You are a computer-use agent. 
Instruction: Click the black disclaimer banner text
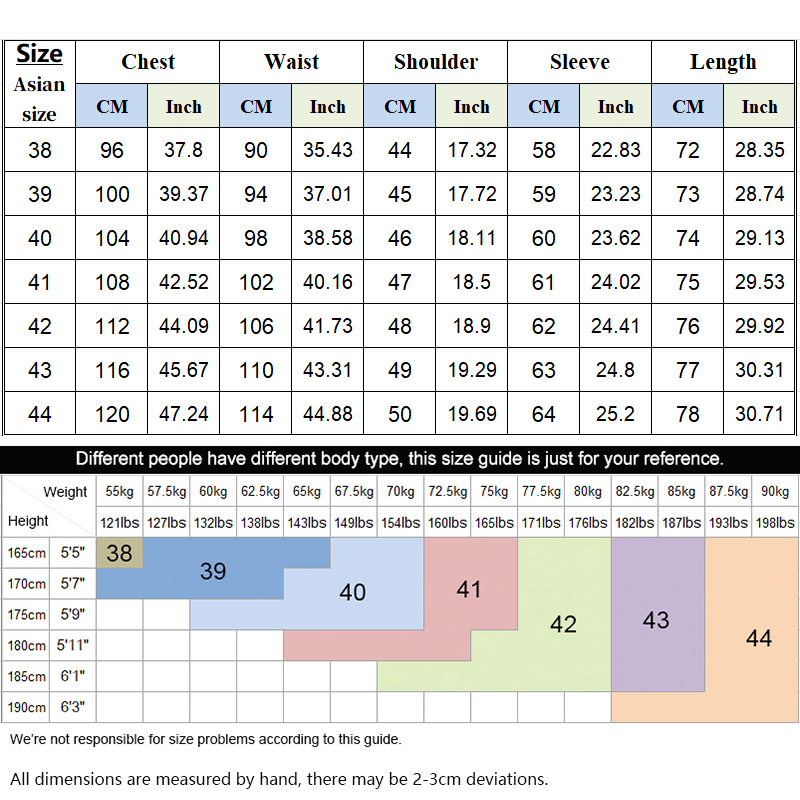click(399, 459)
